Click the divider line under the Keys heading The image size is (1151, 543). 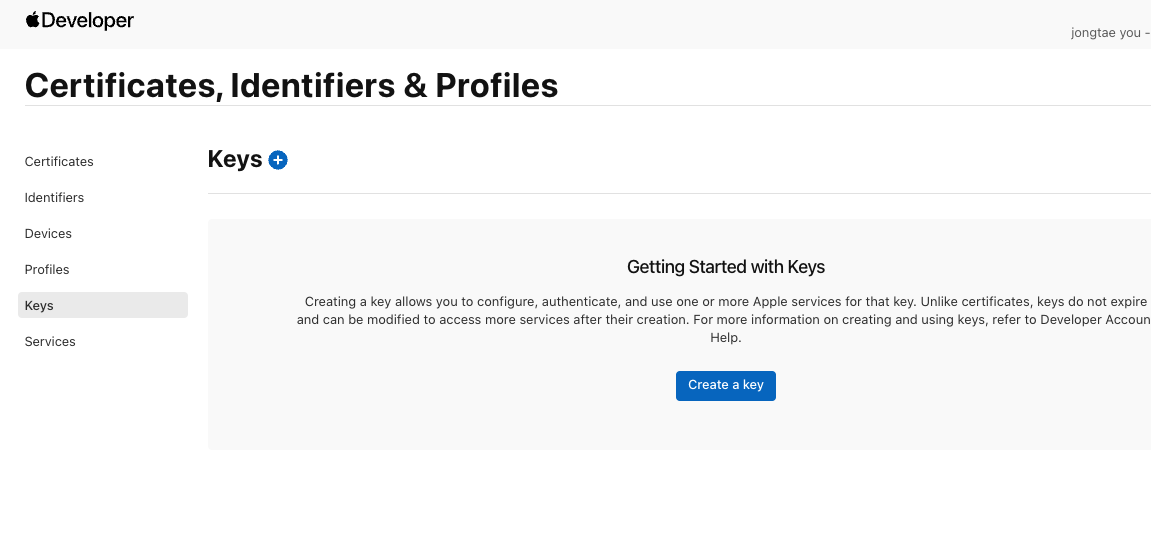coord(679,193)
